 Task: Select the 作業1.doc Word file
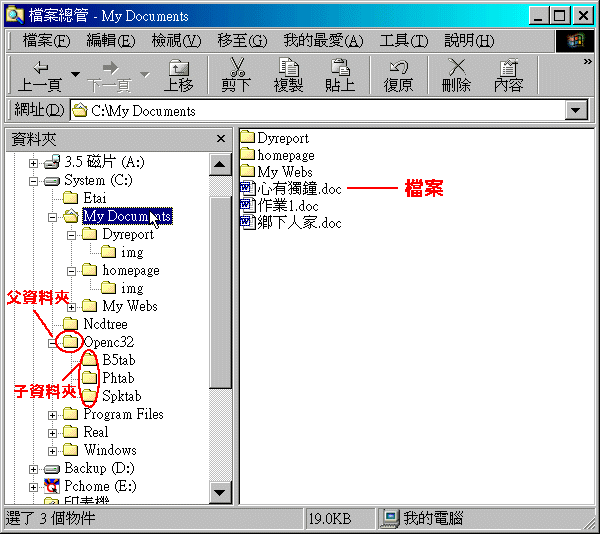pyautogui.click(x=279, y=206)
